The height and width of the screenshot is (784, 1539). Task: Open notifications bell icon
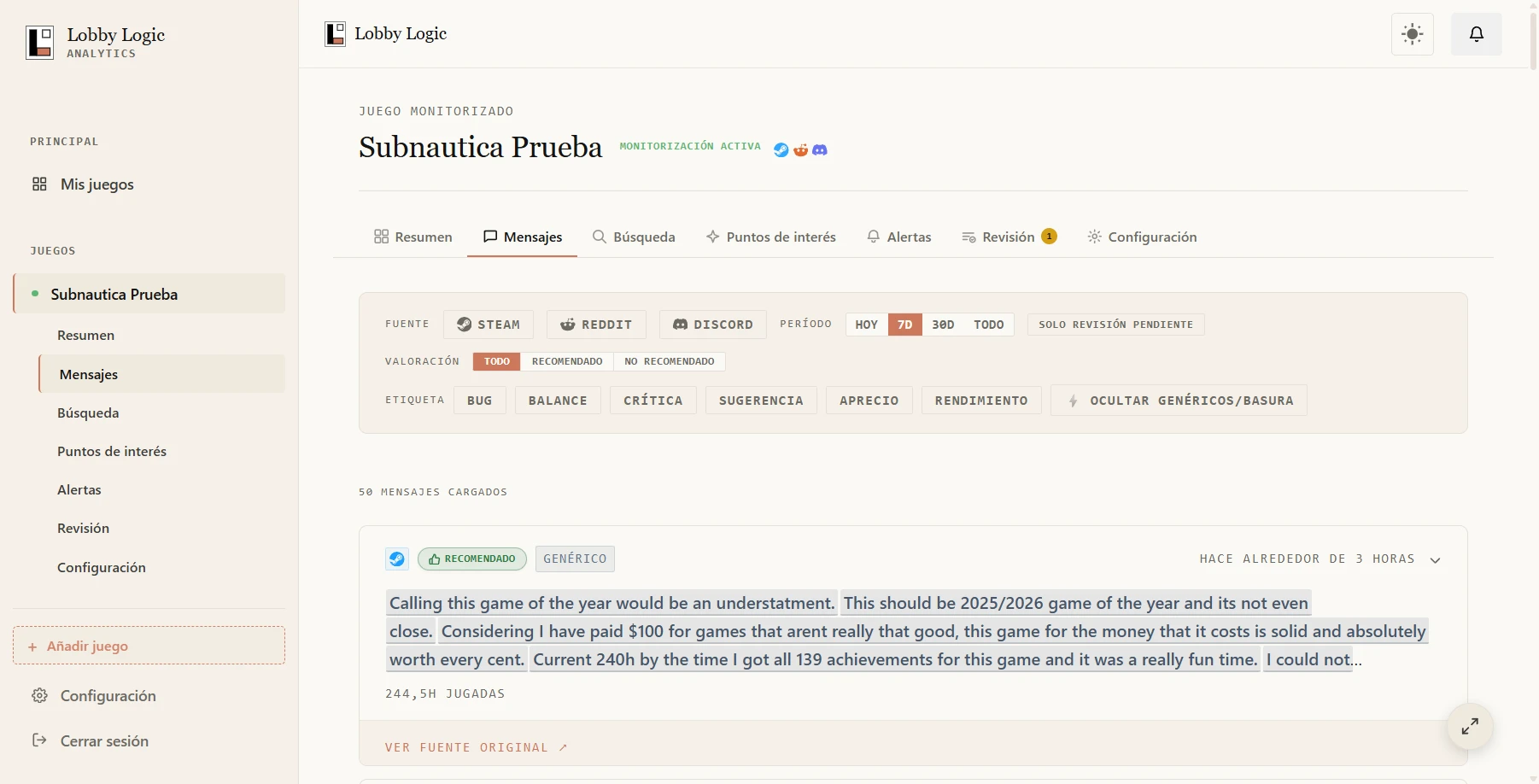pos(1477,34)
